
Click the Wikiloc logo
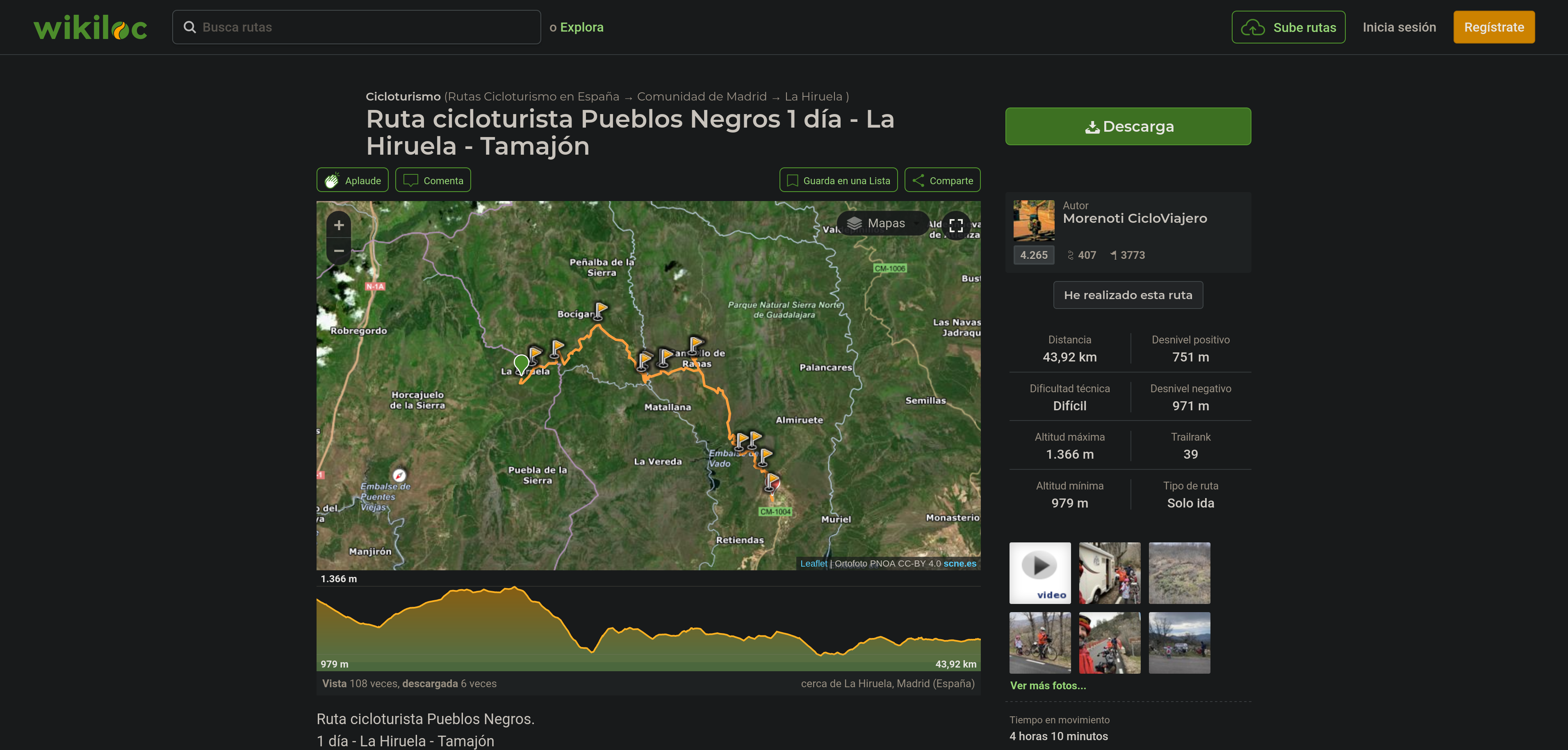(90, 28)
